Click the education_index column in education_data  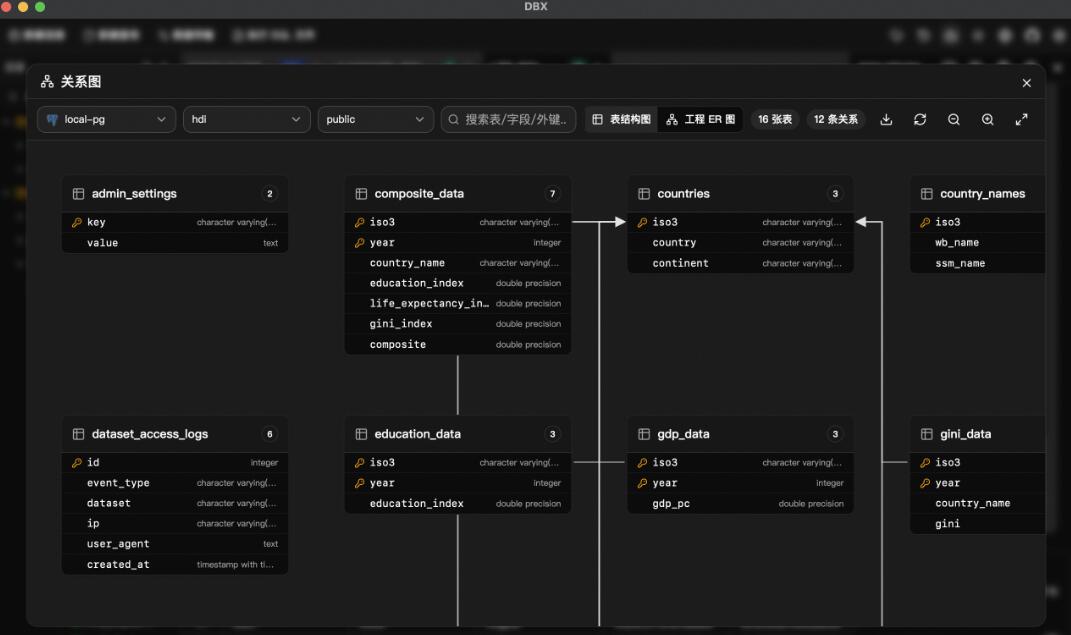(x=458, y=504)
